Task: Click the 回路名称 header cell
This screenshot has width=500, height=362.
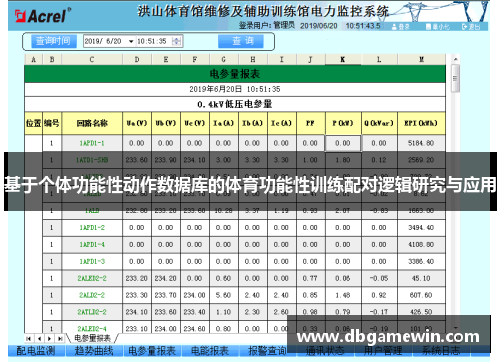Action: coord(92,123)
